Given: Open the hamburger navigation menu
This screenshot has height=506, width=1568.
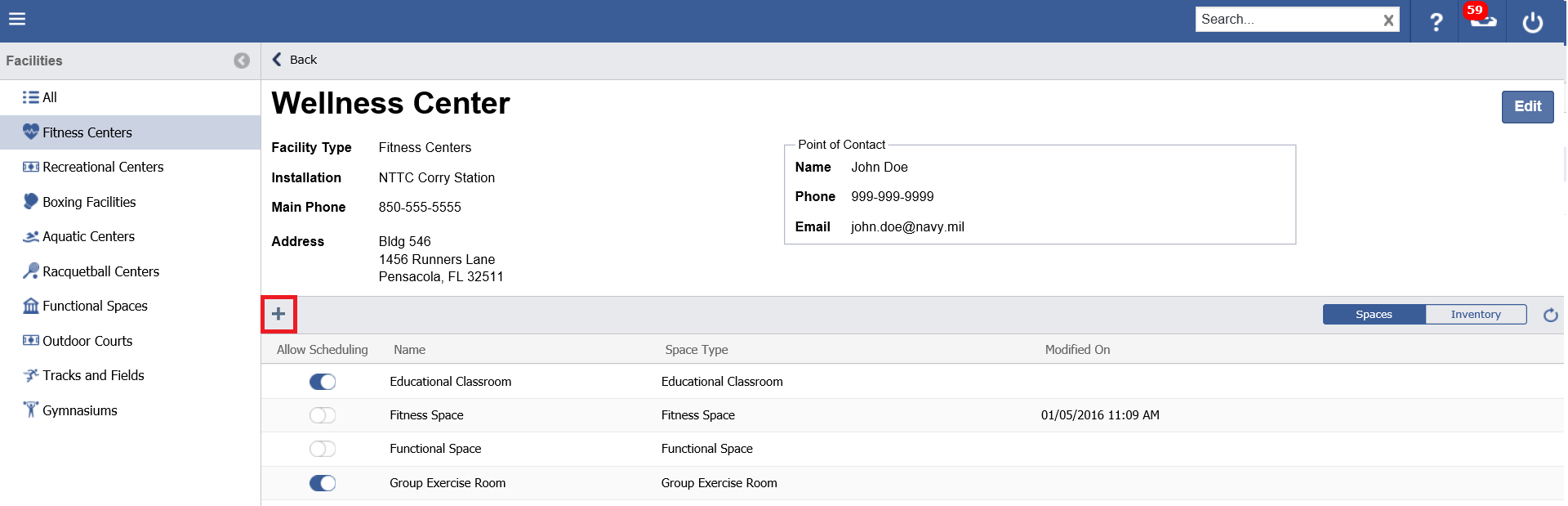Looking at the screenshot, I should [17, 19].
